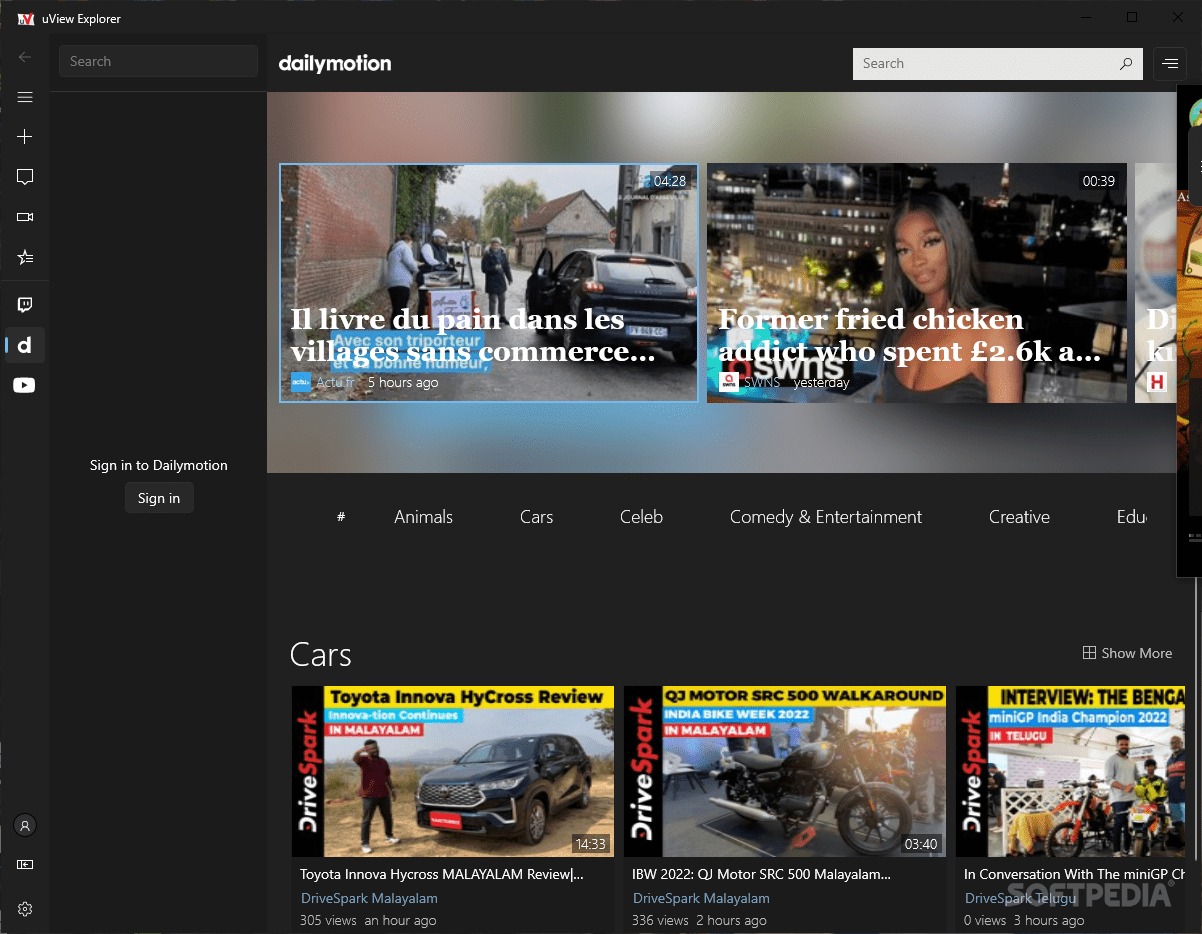Focus the Dailymotion Search box

pyautogui.click(x=998, y=63)
